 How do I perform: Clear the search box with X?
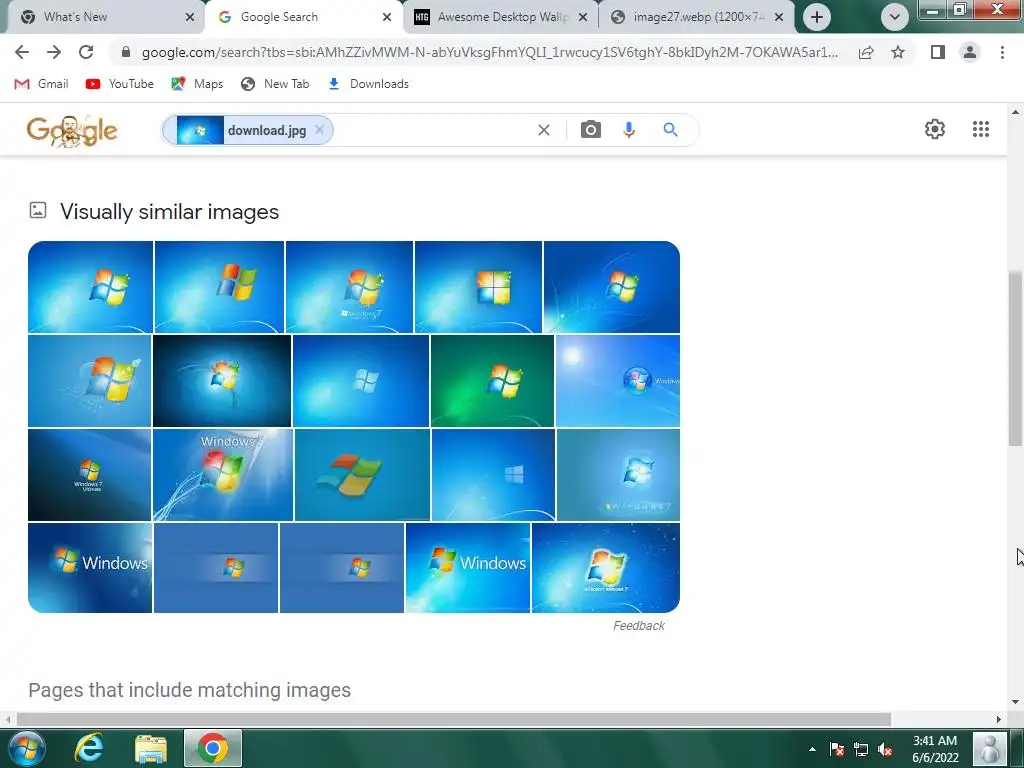pos(543,130)
